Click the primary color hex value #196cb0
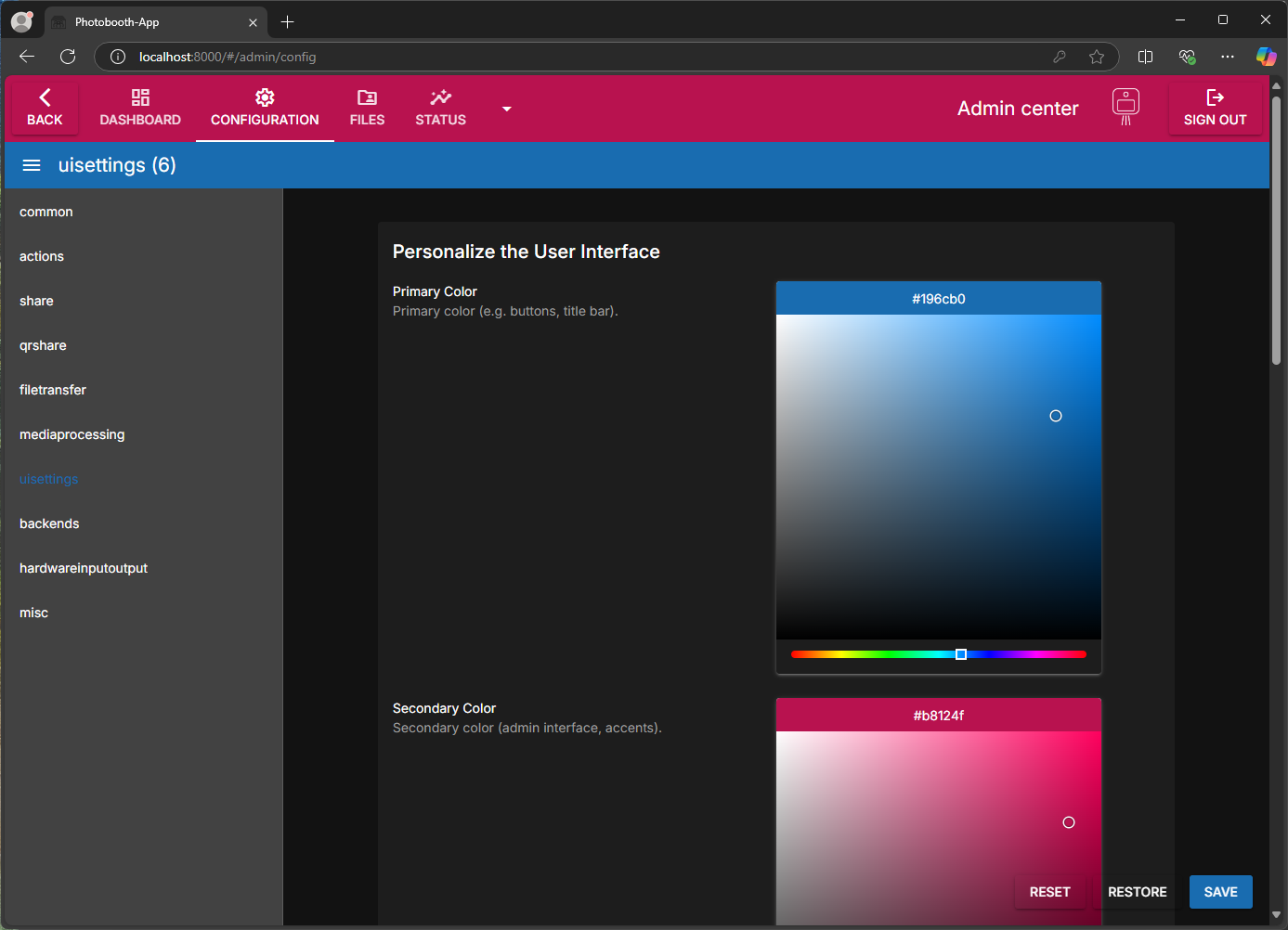The height and width of the screenshot is (930, 1288). (939, 299)
